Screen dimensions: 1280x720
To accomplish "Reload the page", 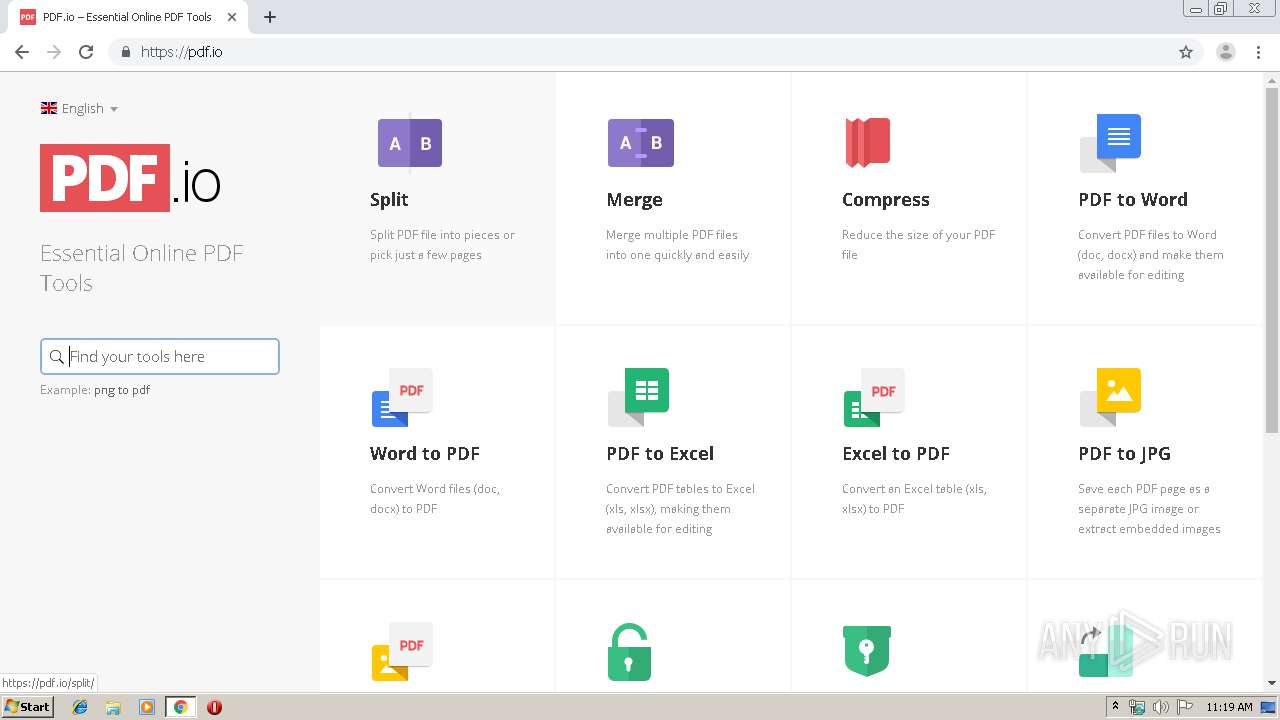I will 86,52.
